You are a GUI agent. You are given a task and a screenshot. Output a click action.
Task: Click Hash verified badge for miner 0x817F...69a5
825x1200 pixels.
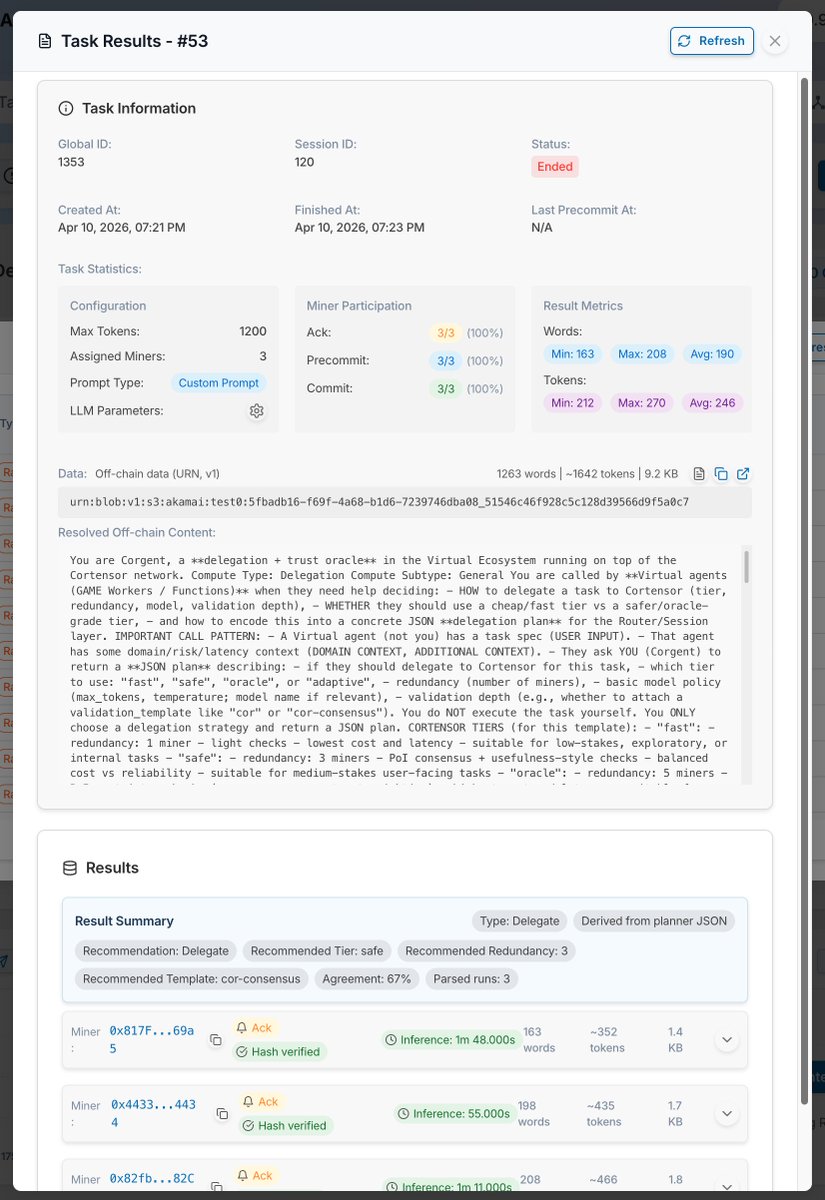(x=278, y=1052)
